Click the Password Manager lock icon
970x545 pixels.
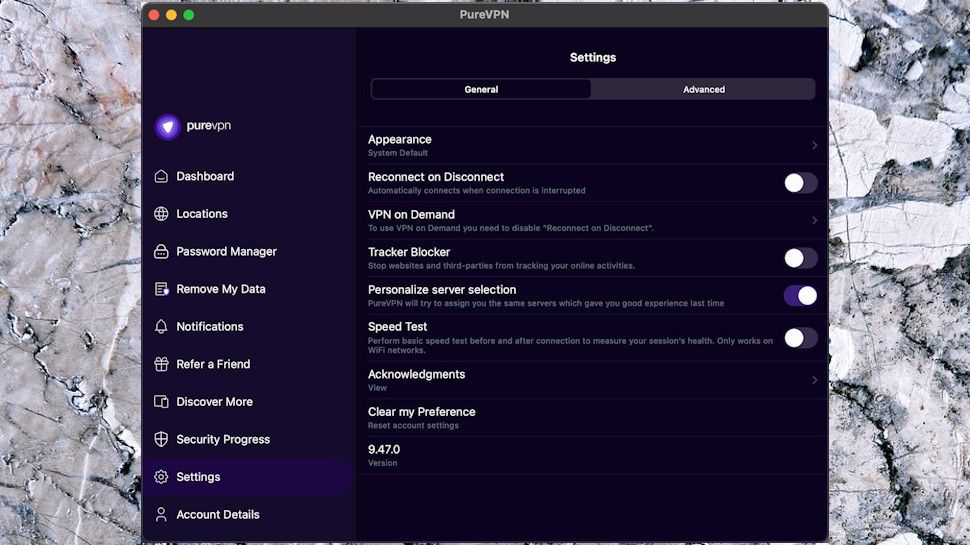(161, 251)
